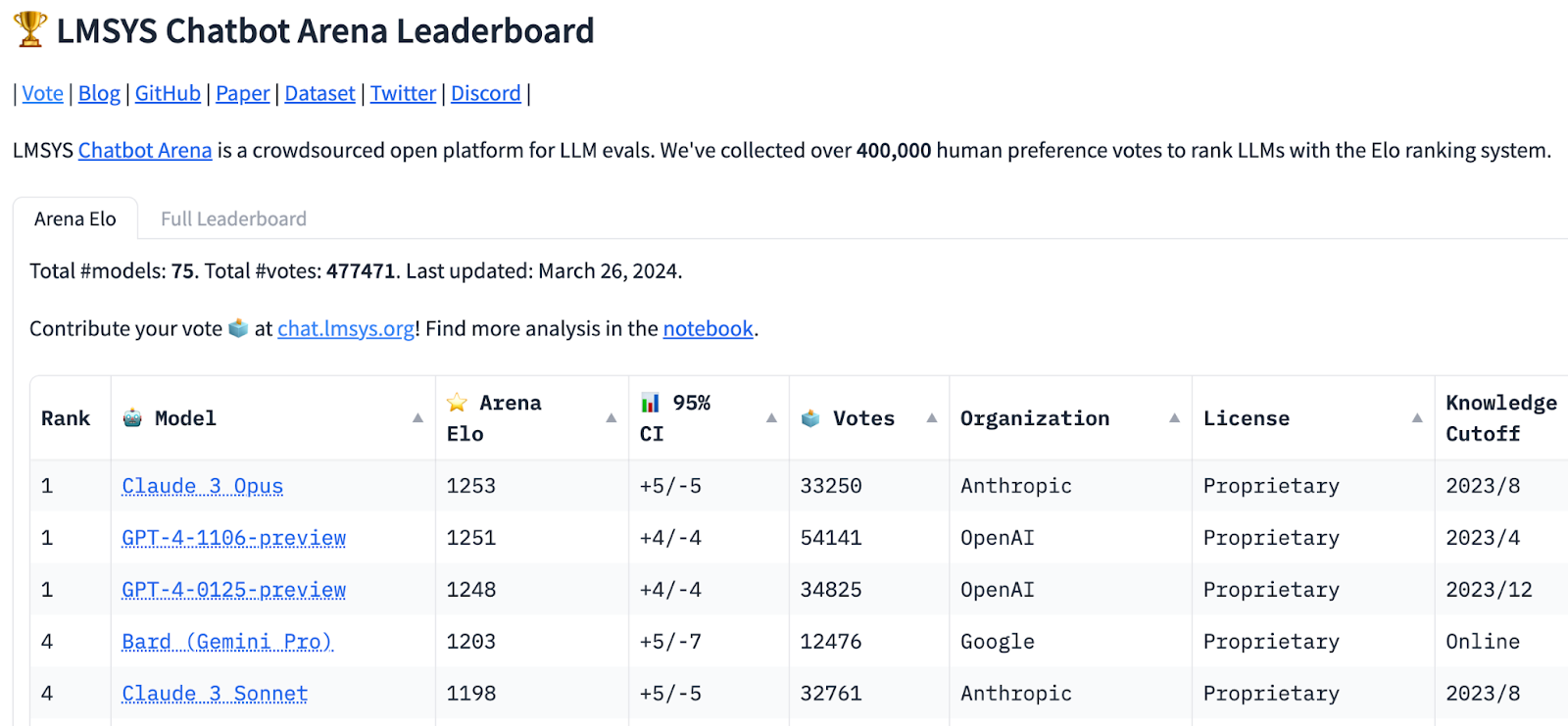1568x726 pixels.
Task: Open the Discord link
Action: pos(486,93)
